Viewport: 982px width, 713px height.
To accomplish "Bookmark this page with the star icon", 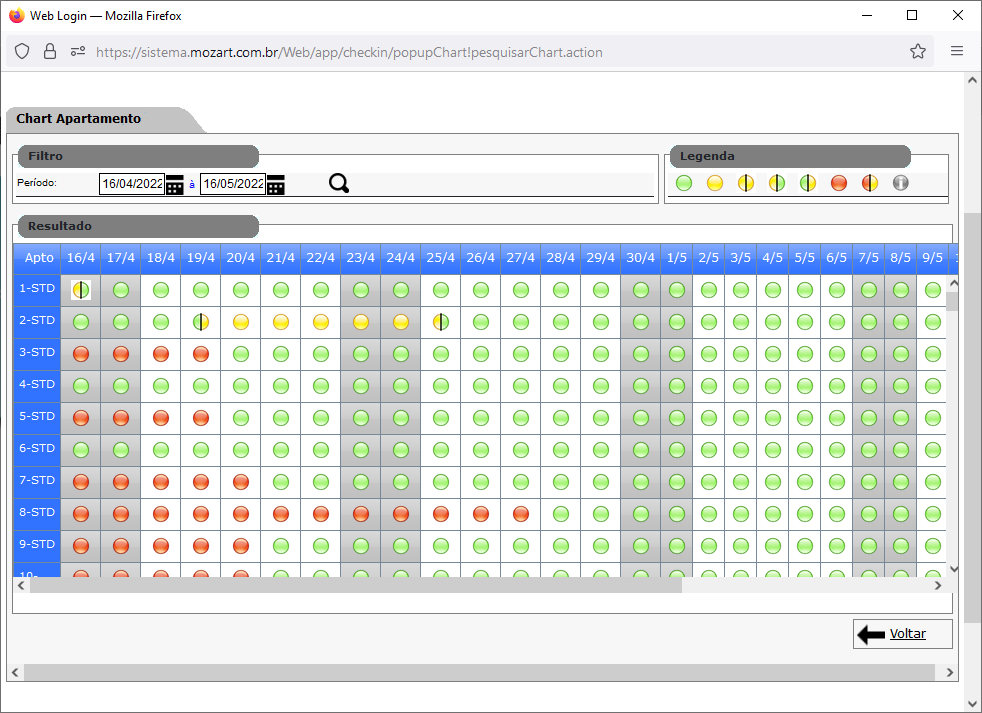I will click(x=917, y=51).
